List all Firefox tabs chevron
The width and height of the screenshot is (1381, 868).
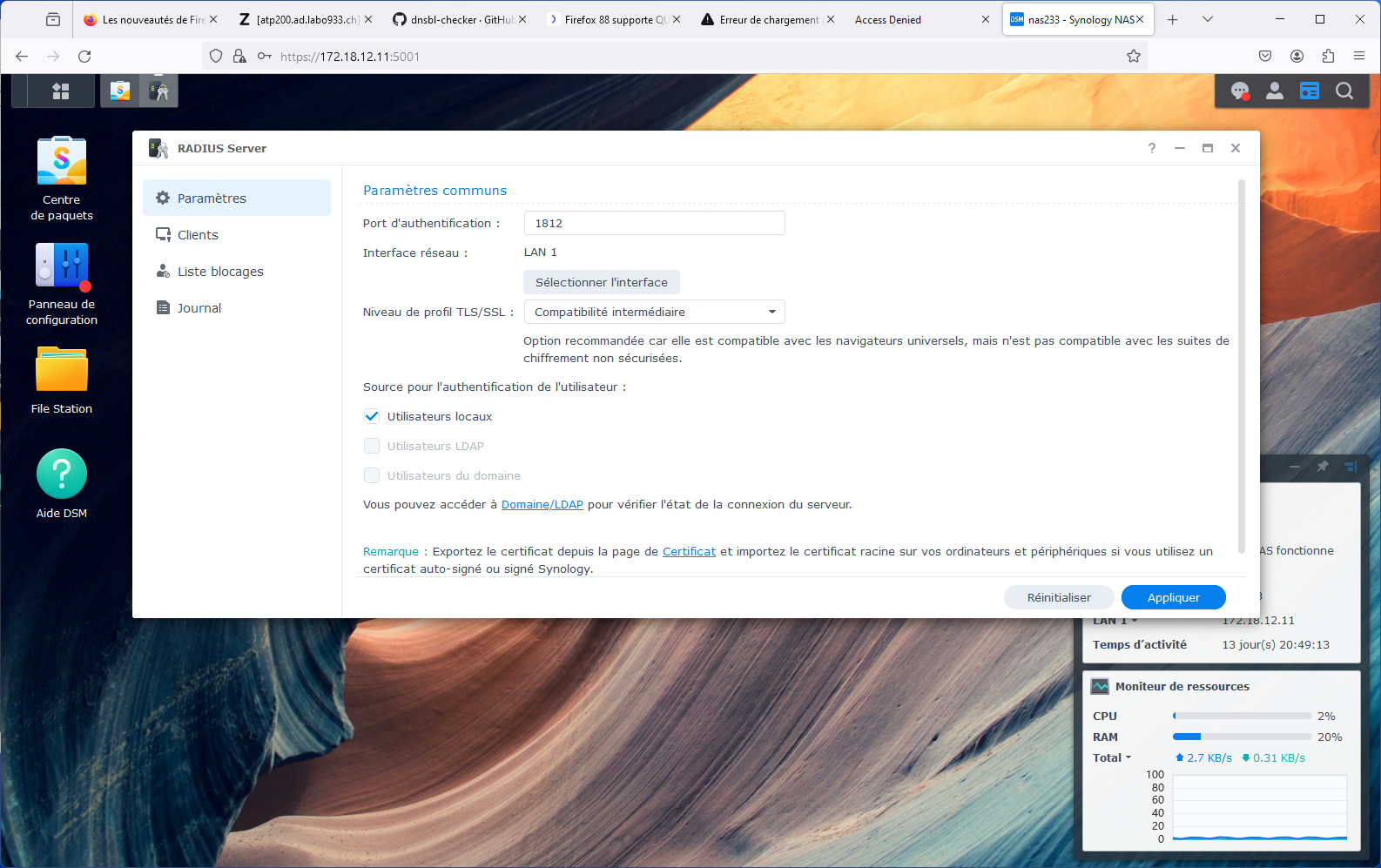pos(1208,19)
